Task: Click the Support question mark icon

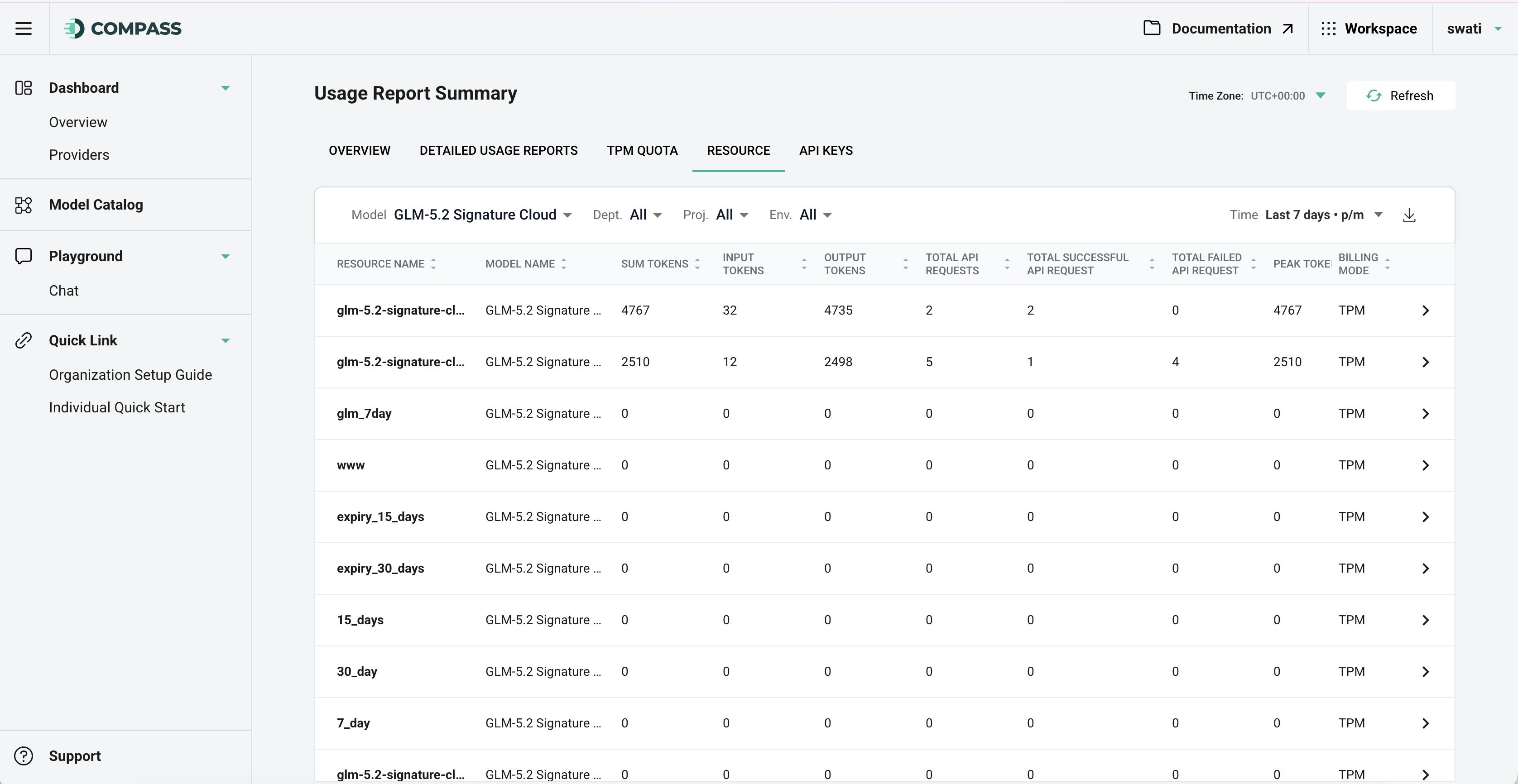Action: pyautogui.click(x=24, y=756)
